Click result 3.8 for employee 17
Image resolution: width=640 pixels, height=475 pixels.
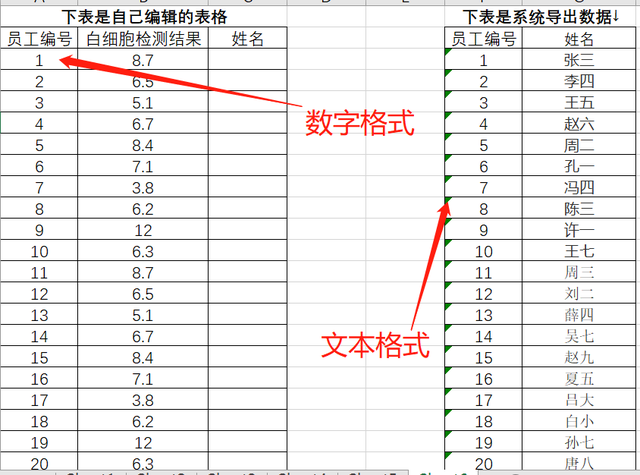click(143, 400)
